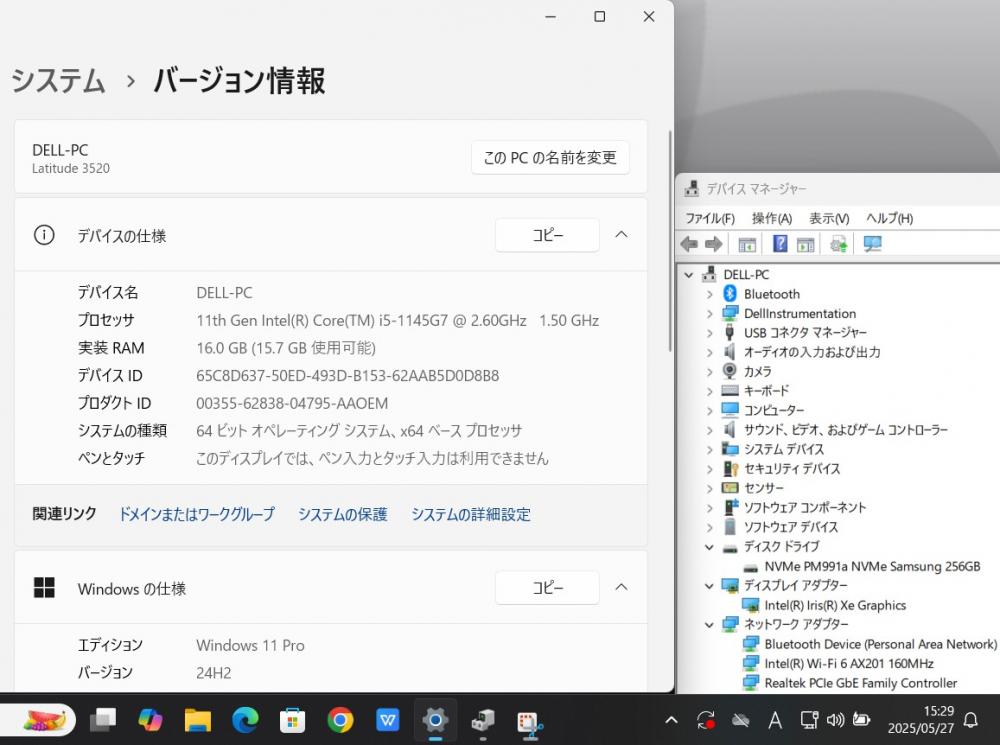This screenshot has height=745, width=1000.
Task: Expand USB コネクタ マネージャー node arrow
Action: (x=709, y=333)
